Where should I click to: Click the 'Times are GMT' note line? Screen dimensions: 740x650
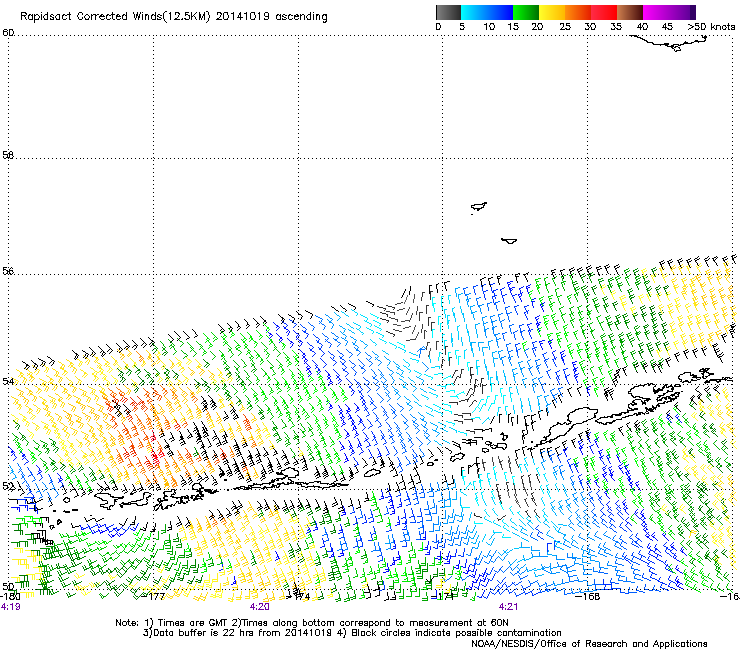click(311, 623)
